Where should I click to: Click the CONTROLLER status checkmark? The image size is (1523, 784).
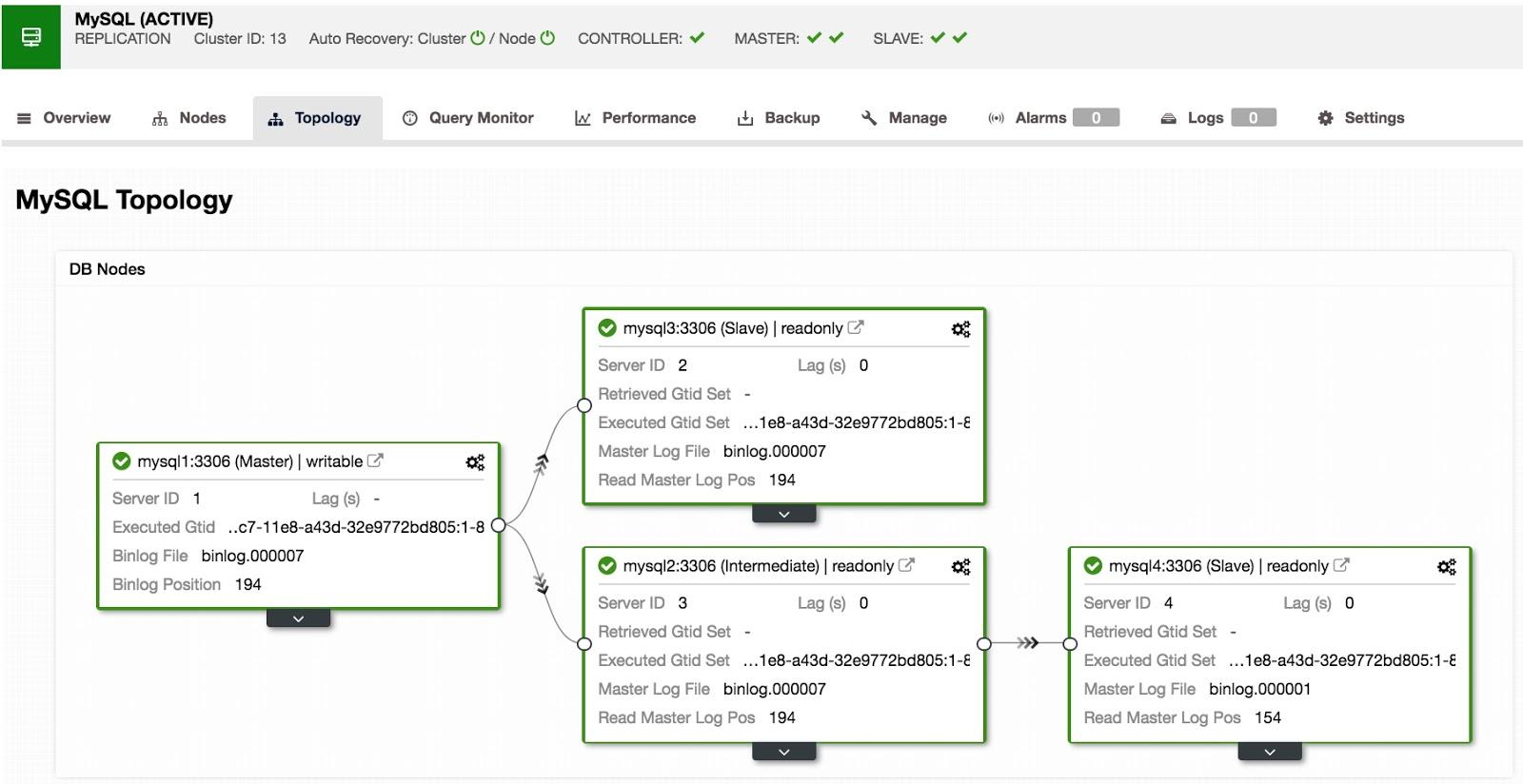pos(698,38)
